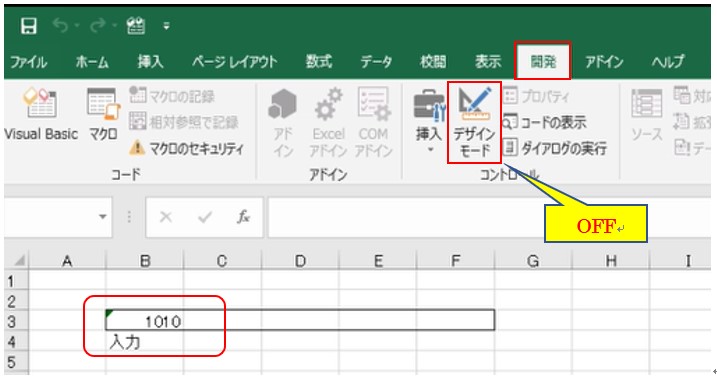This screenshot has width=717, height=380.
Task: Click ダイアログの実行
Action: pos(555,148)
